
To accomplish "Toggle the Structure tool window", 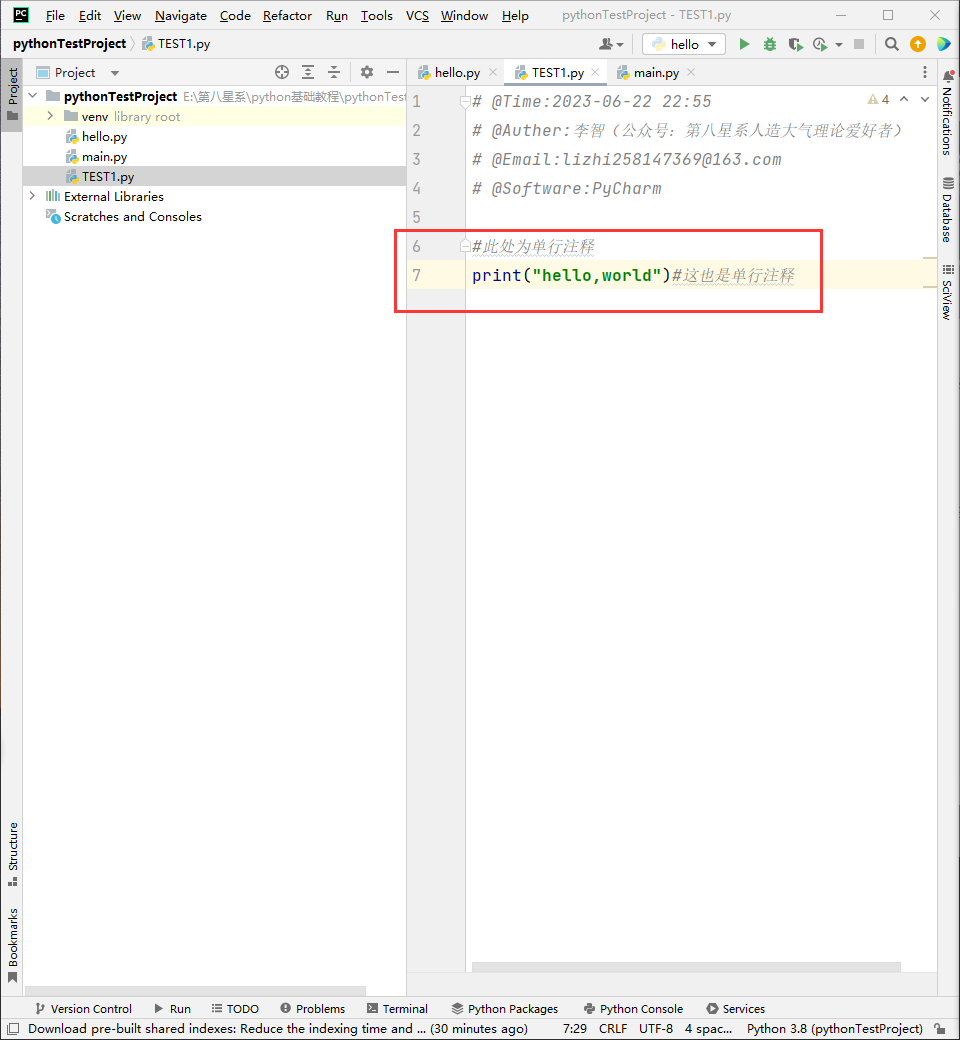I will point(12,854).
